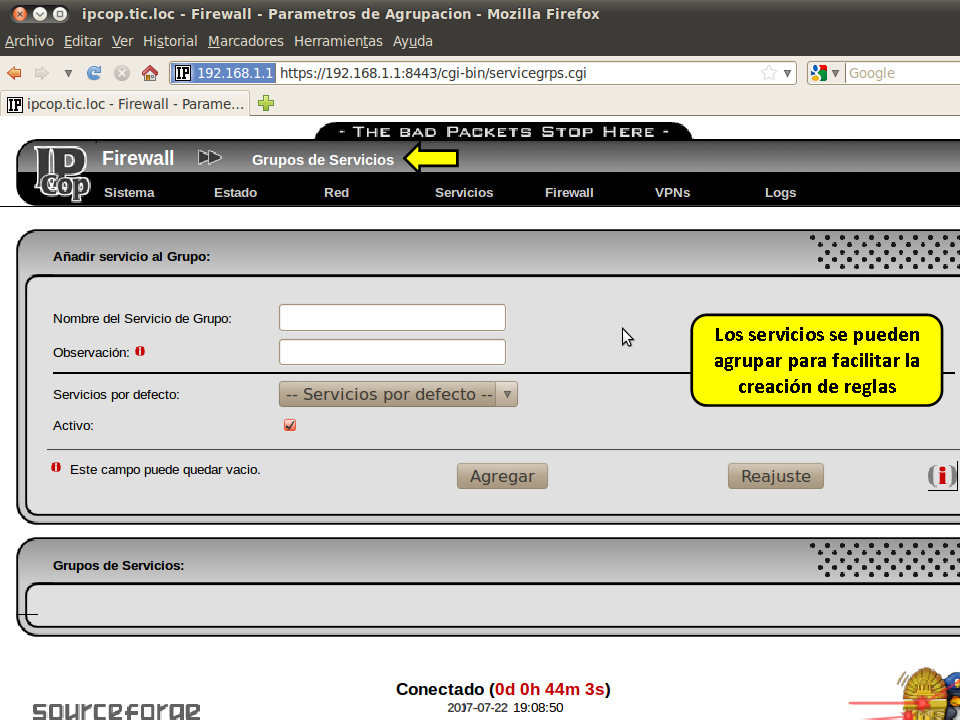Click the reload page icon

click(95, 73)
